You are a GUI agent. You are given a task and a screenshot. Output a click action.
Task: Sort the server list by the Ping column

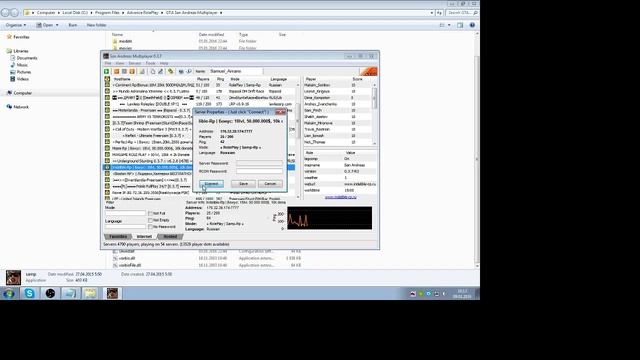(x=220, y=79)
